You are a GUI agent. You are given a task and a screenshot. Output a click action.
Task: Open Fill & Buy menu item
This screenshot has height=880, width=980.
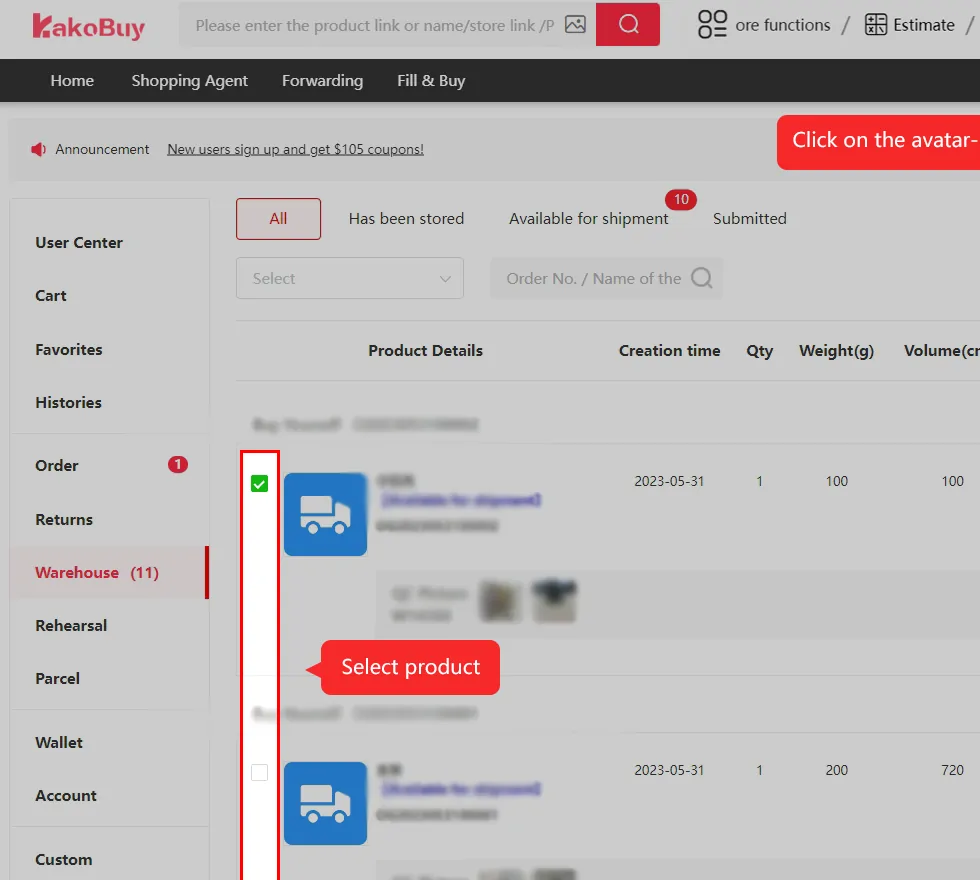coord(431,81)
